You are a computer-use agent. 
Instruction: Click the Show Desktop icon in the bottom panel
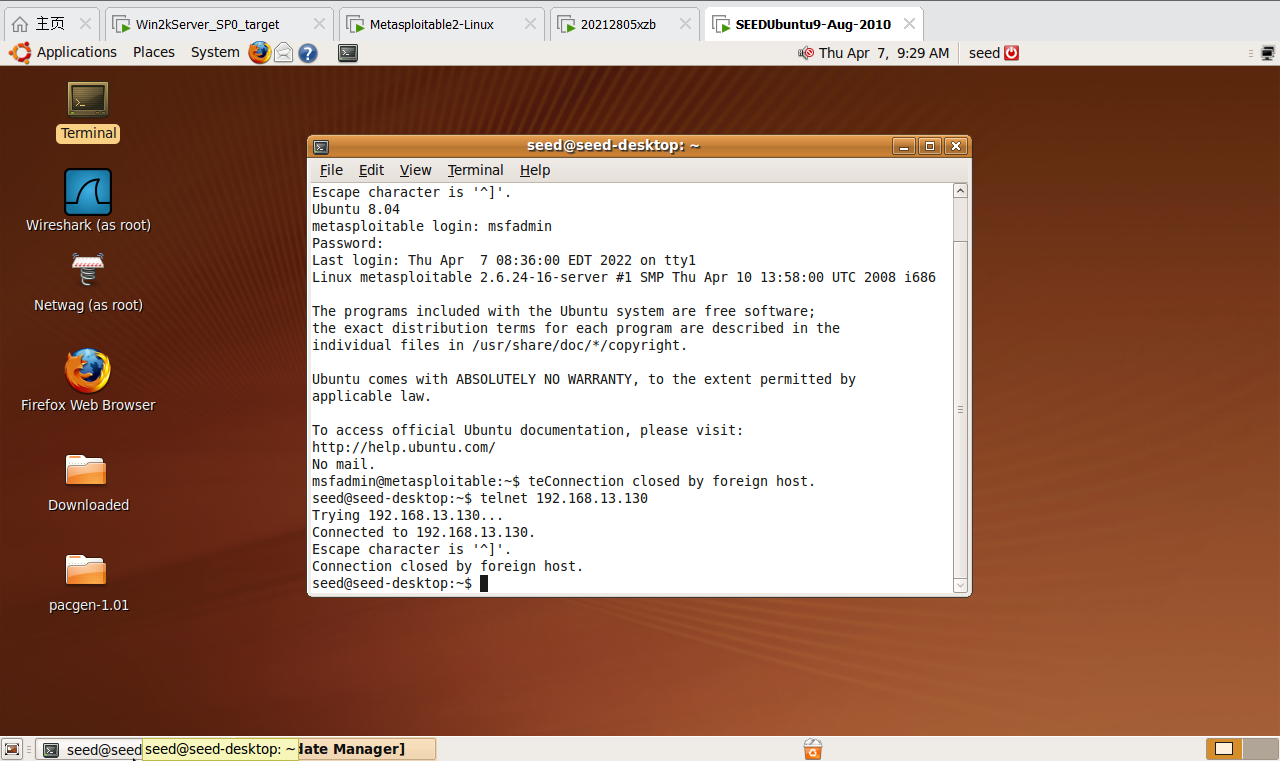pos(12,749)
